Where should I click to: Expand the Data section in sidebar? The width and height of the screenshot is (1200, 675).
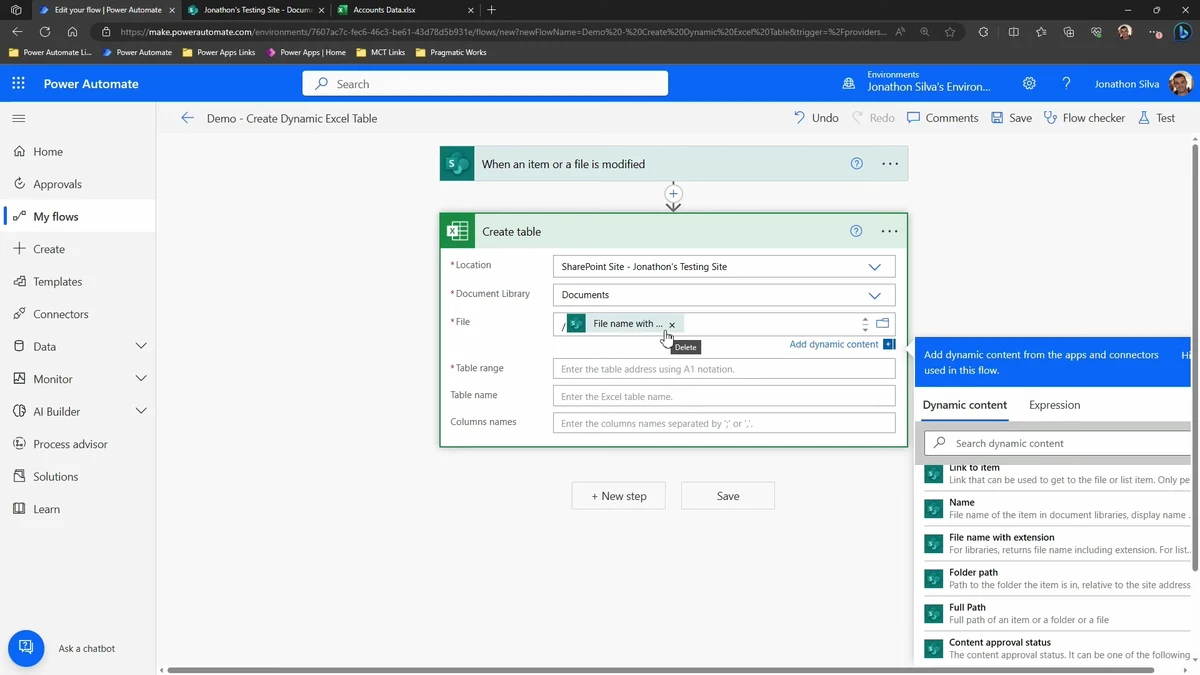coord(140,346)
